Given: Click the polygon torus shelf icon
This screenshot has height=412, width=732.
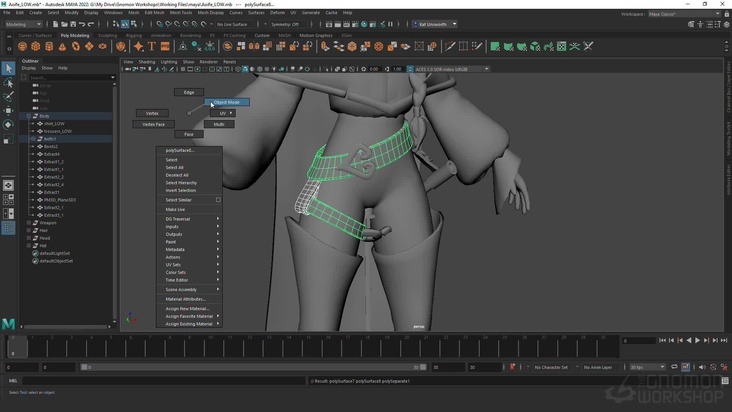Looking at the screenshot, I should point(76,46).
